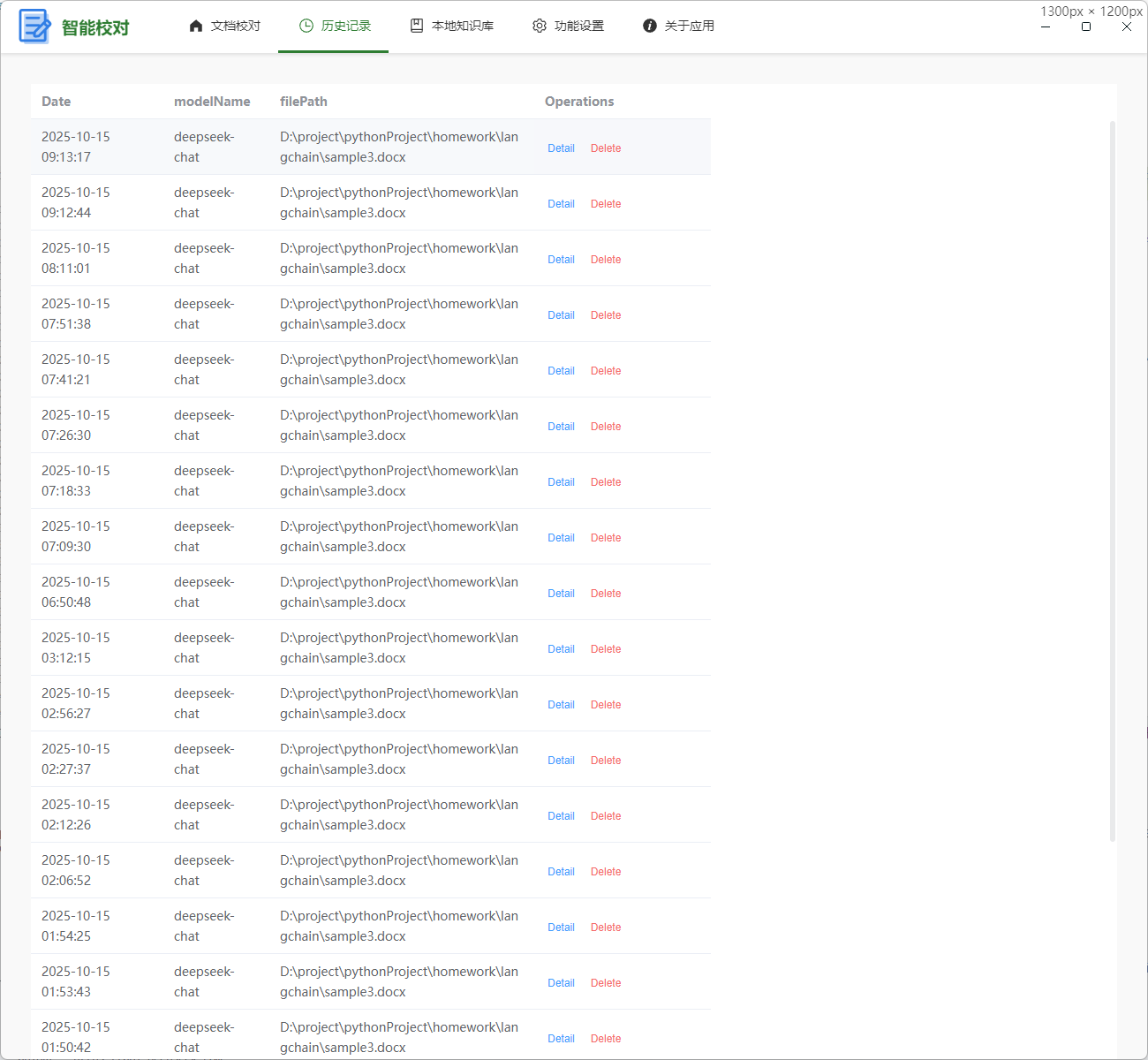Screen dimensions: 1148x1060
Task: Delete the 01:50:42 record
Action: [x=606, y=1039]
